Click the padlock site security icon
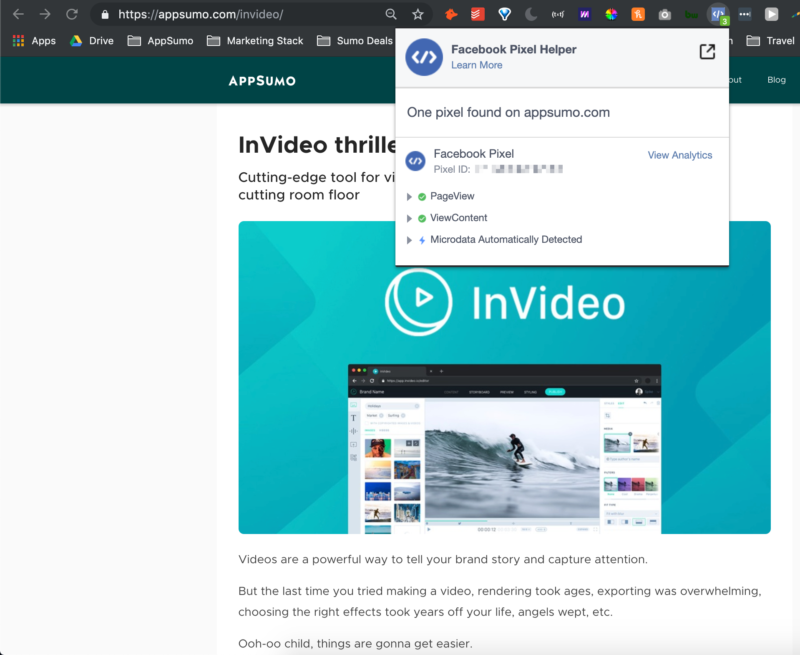Screen dimensions: 800x655 [x=105, y=14]
